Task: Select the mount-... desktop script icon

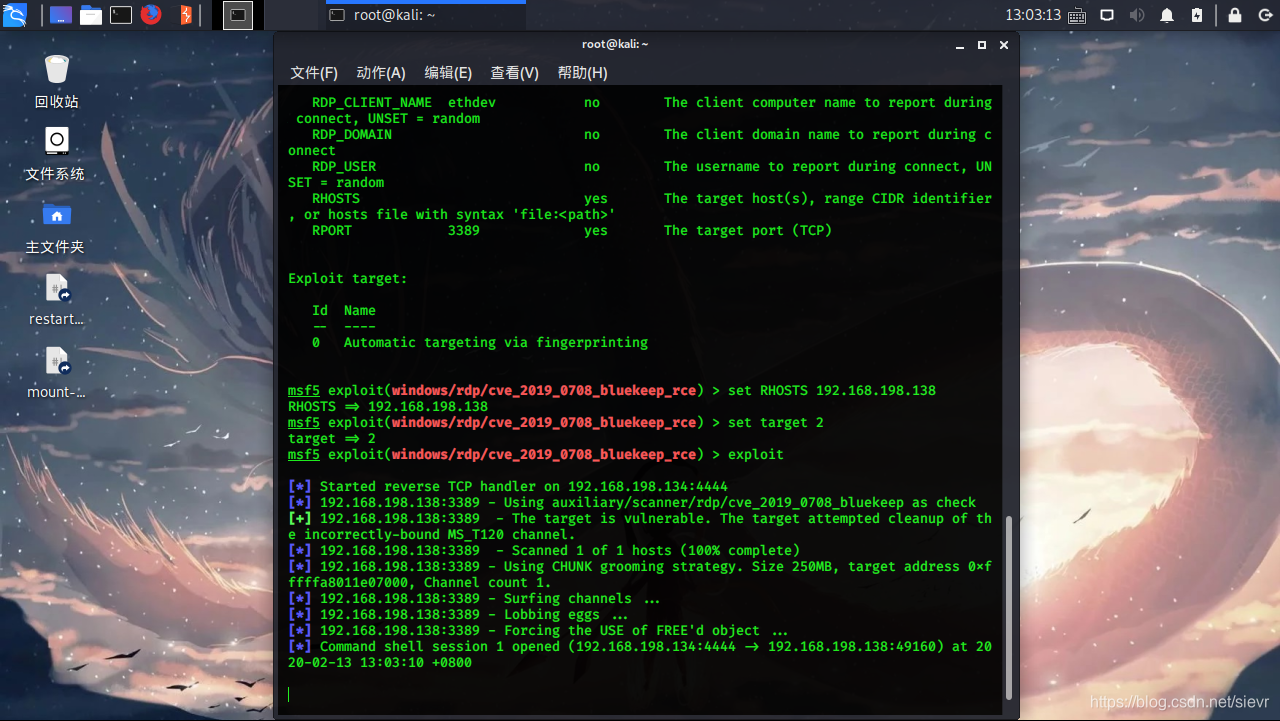Action: (x=57, y=372)
